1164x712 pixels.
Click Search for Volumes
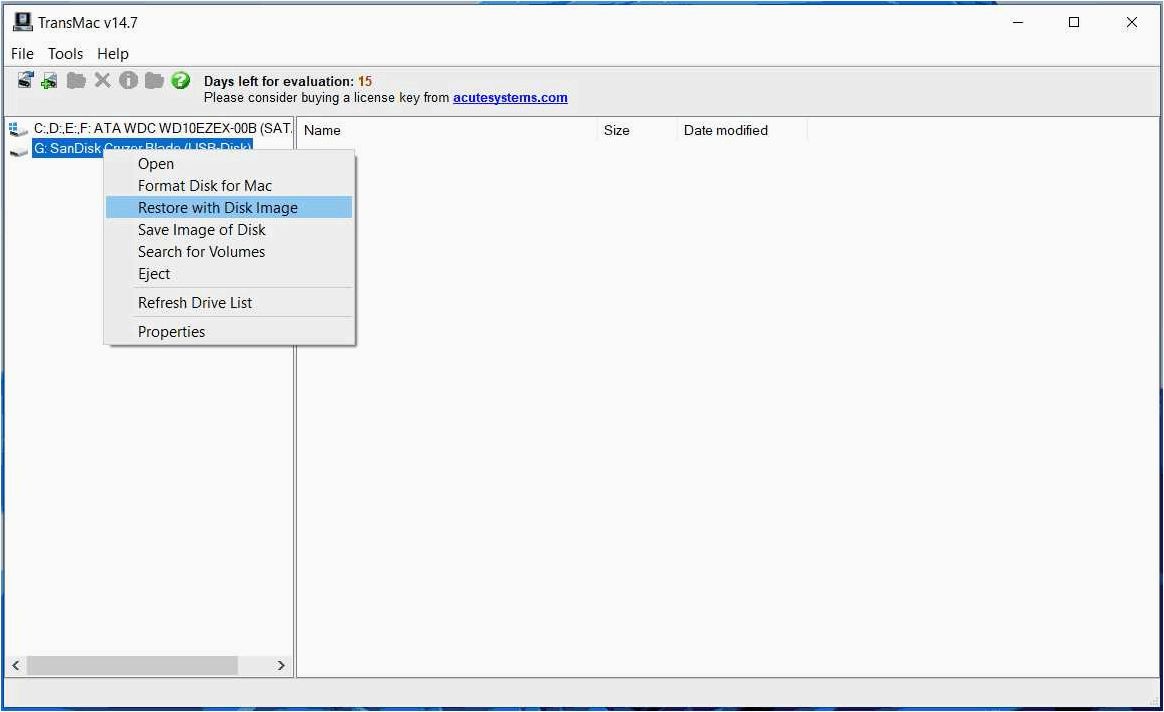(229, 252)
